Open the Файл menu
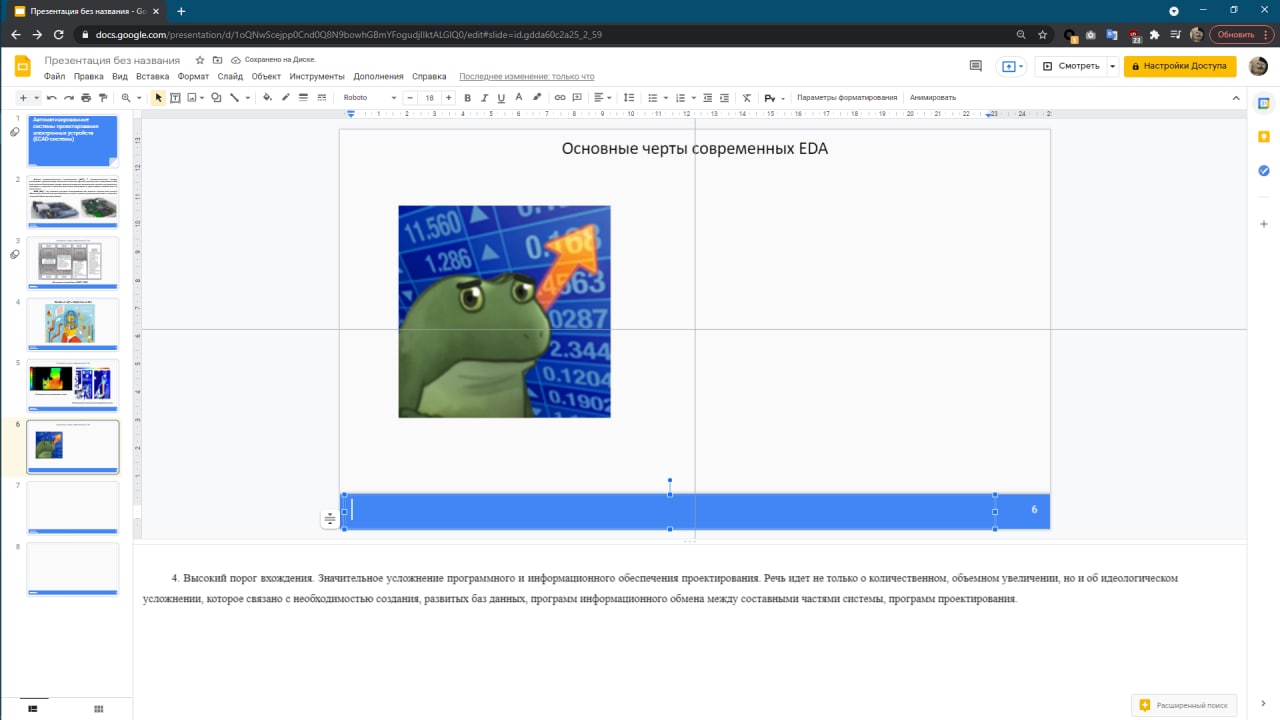 [x=55, y=76]
